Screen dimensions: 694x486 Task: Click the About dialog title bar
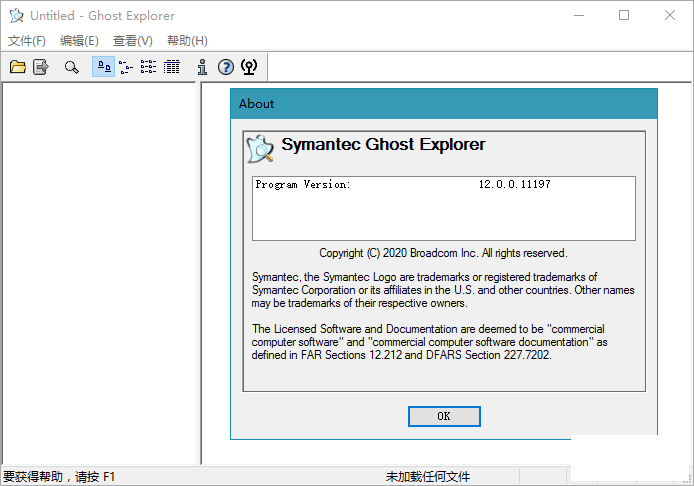pos(443,104)
